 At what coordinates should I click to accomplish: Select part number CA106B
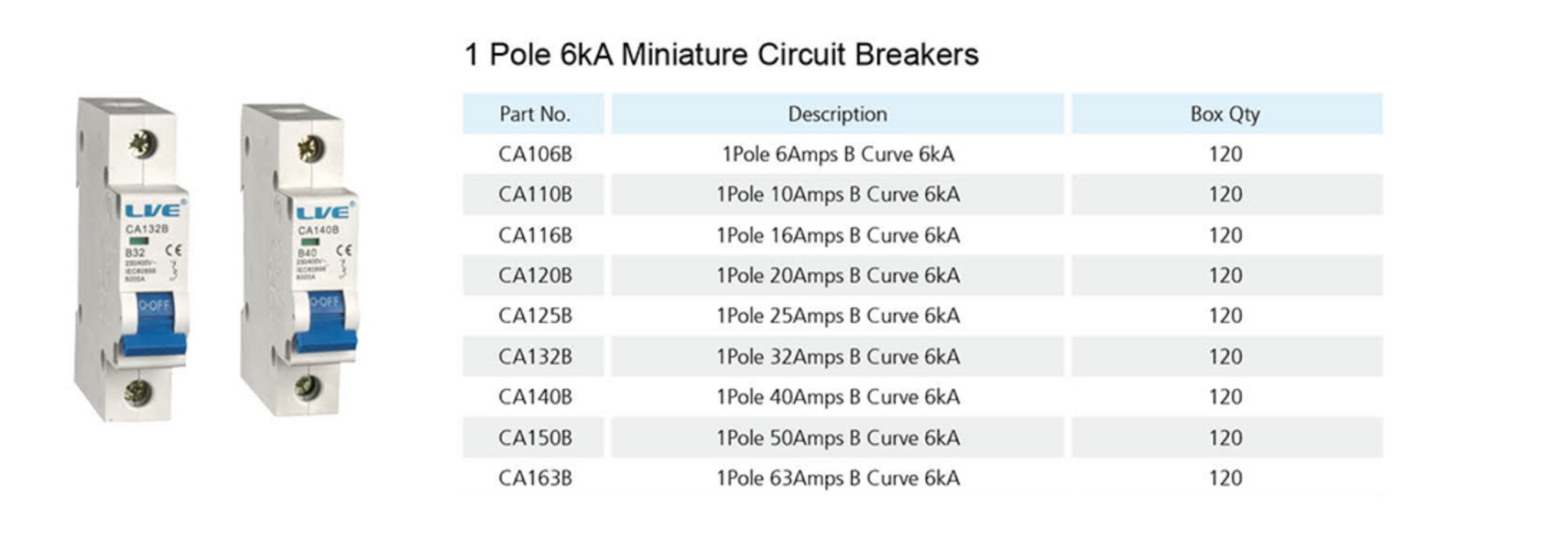click(x=535, y=155)
